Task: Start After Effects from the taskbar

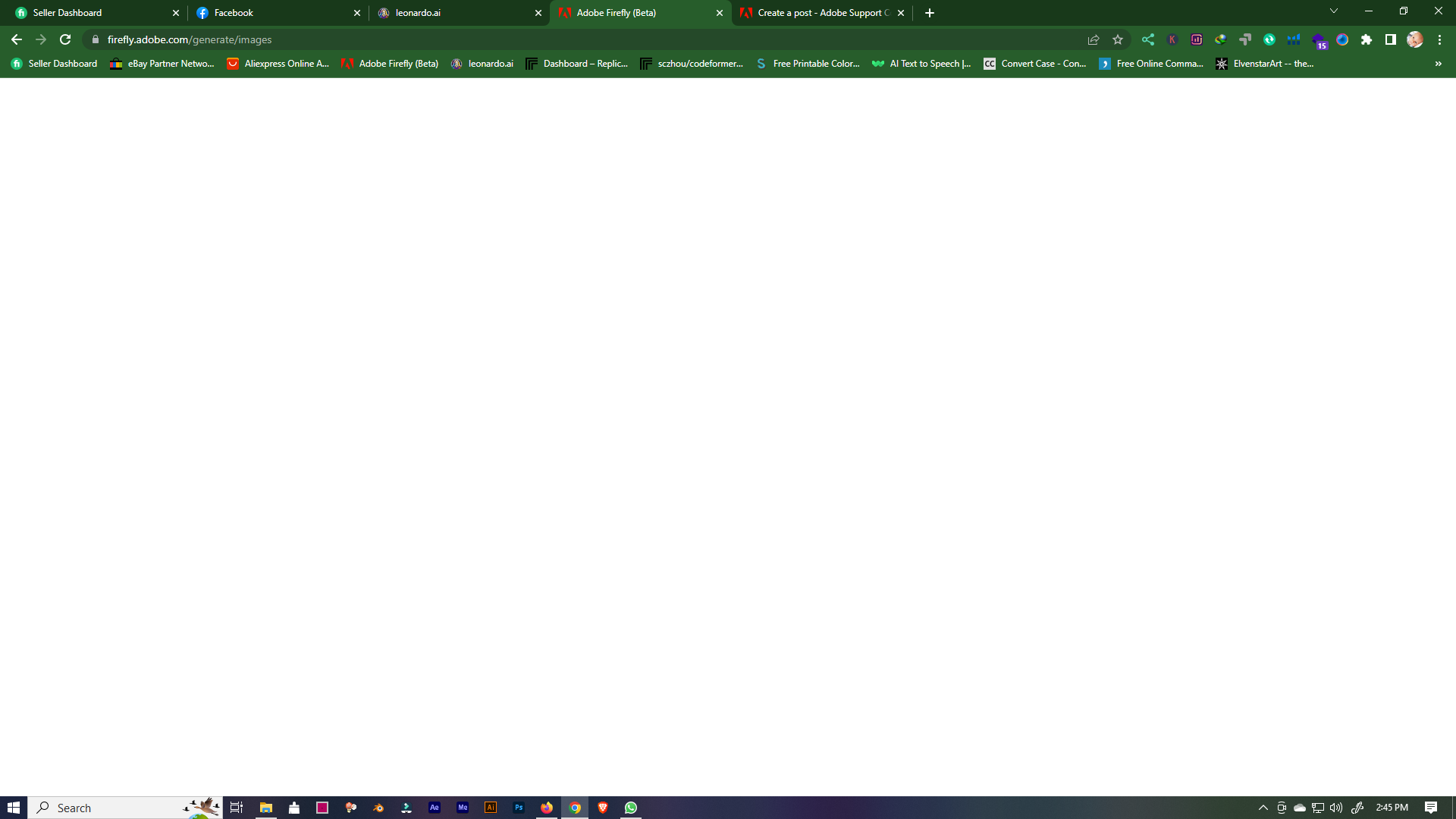Action: pyautogui.click(x=435, y=808)
